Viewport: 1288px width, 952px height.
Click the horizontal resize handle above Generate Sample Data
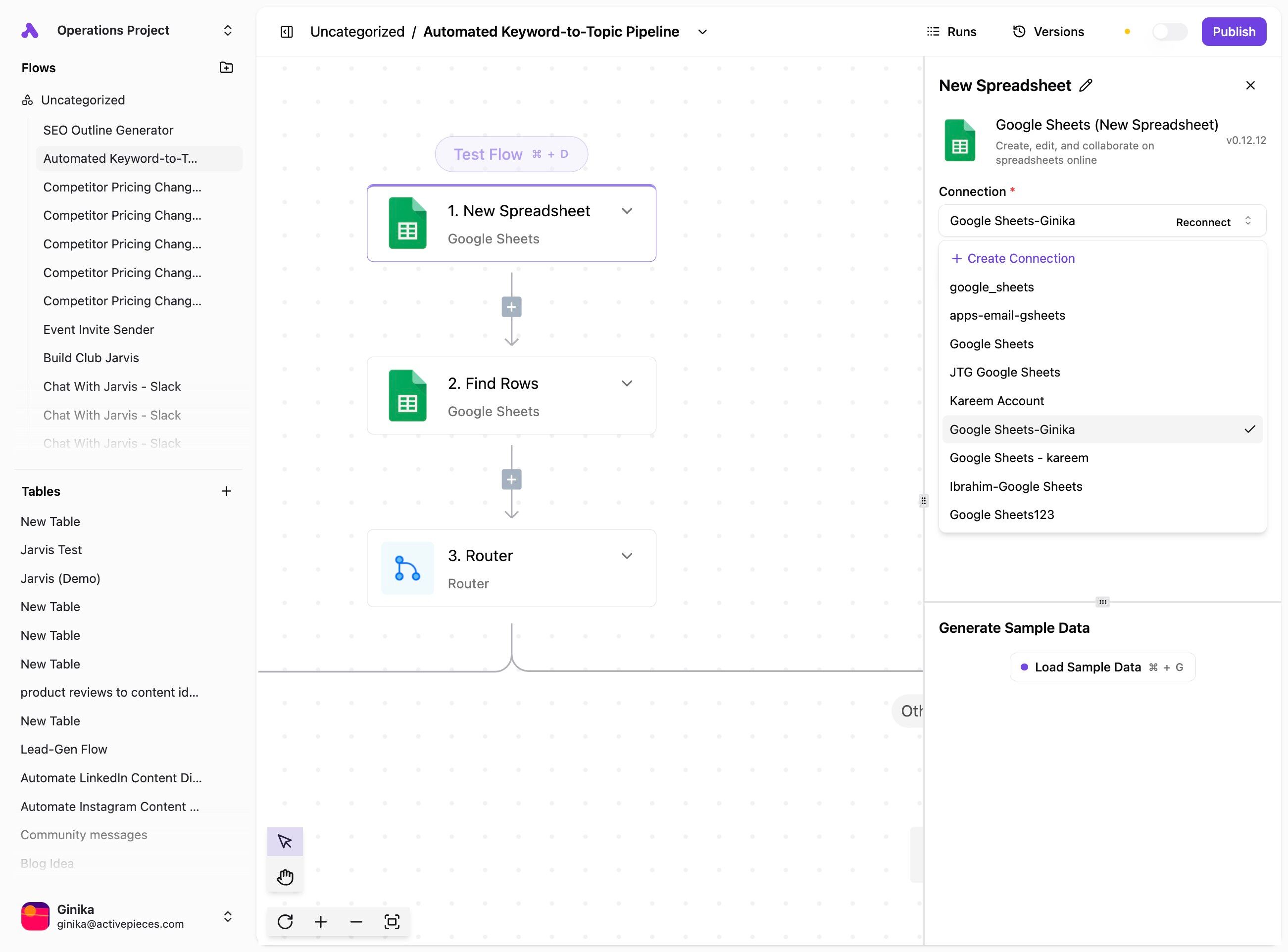[1102, 602]
